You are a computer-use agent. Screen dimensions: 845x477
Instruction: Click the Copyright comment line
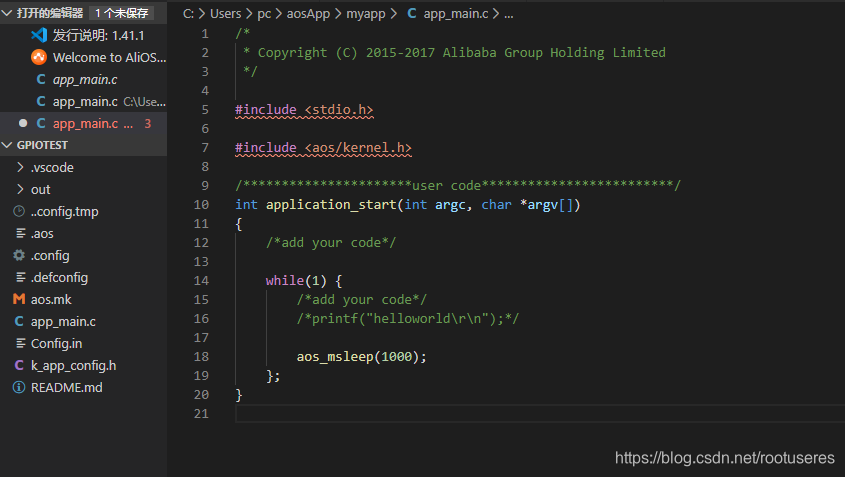[x=454, y=53]
